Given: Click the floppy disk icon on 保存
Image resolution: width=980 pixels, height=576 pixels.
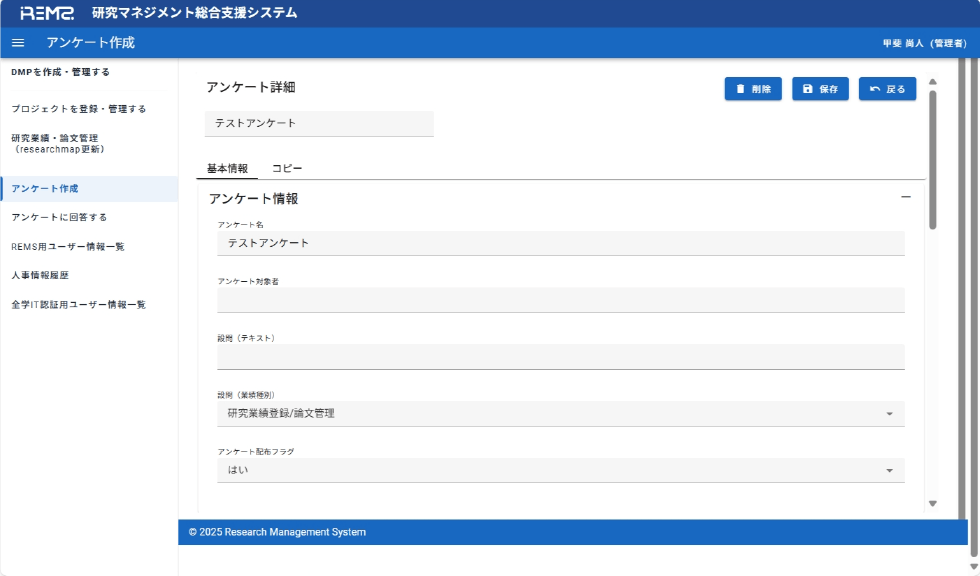Looking at the screenshot, I should coord(807,88).
